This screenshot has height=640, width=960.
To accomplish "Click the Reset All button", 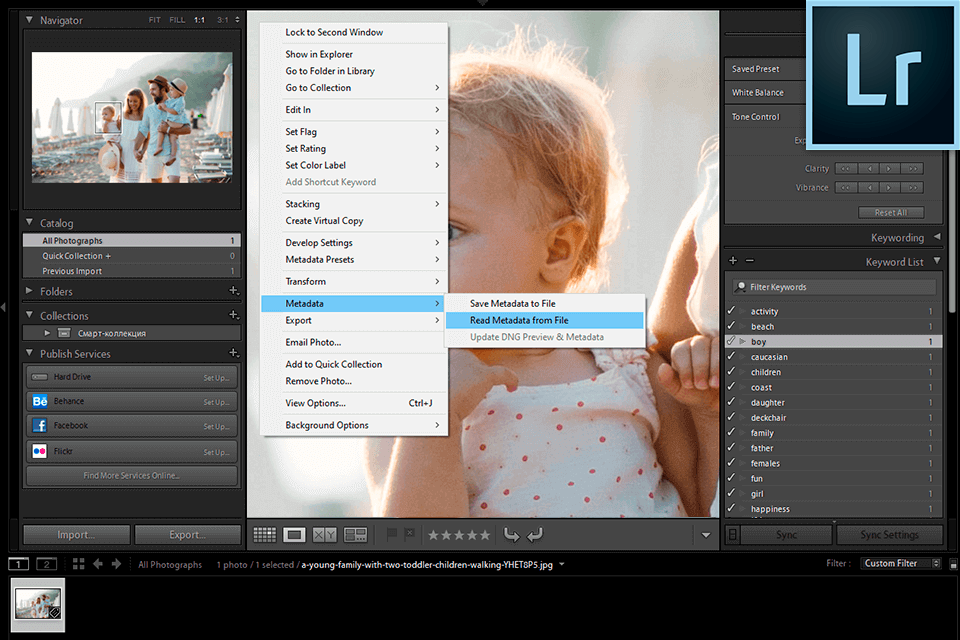I will coord(891,213).
